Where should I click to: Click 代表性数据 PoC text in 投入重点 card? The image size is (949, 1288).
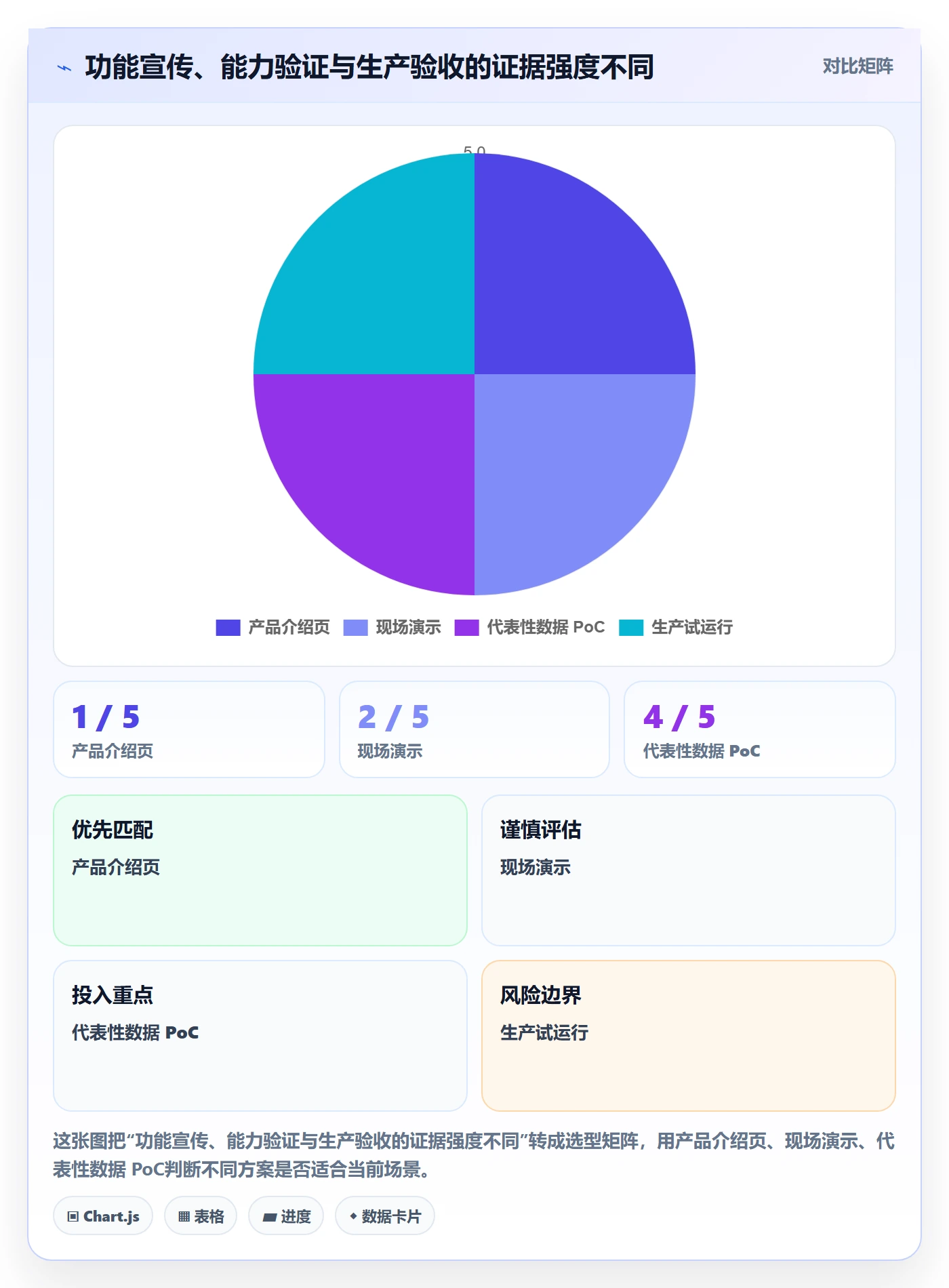136,1032
